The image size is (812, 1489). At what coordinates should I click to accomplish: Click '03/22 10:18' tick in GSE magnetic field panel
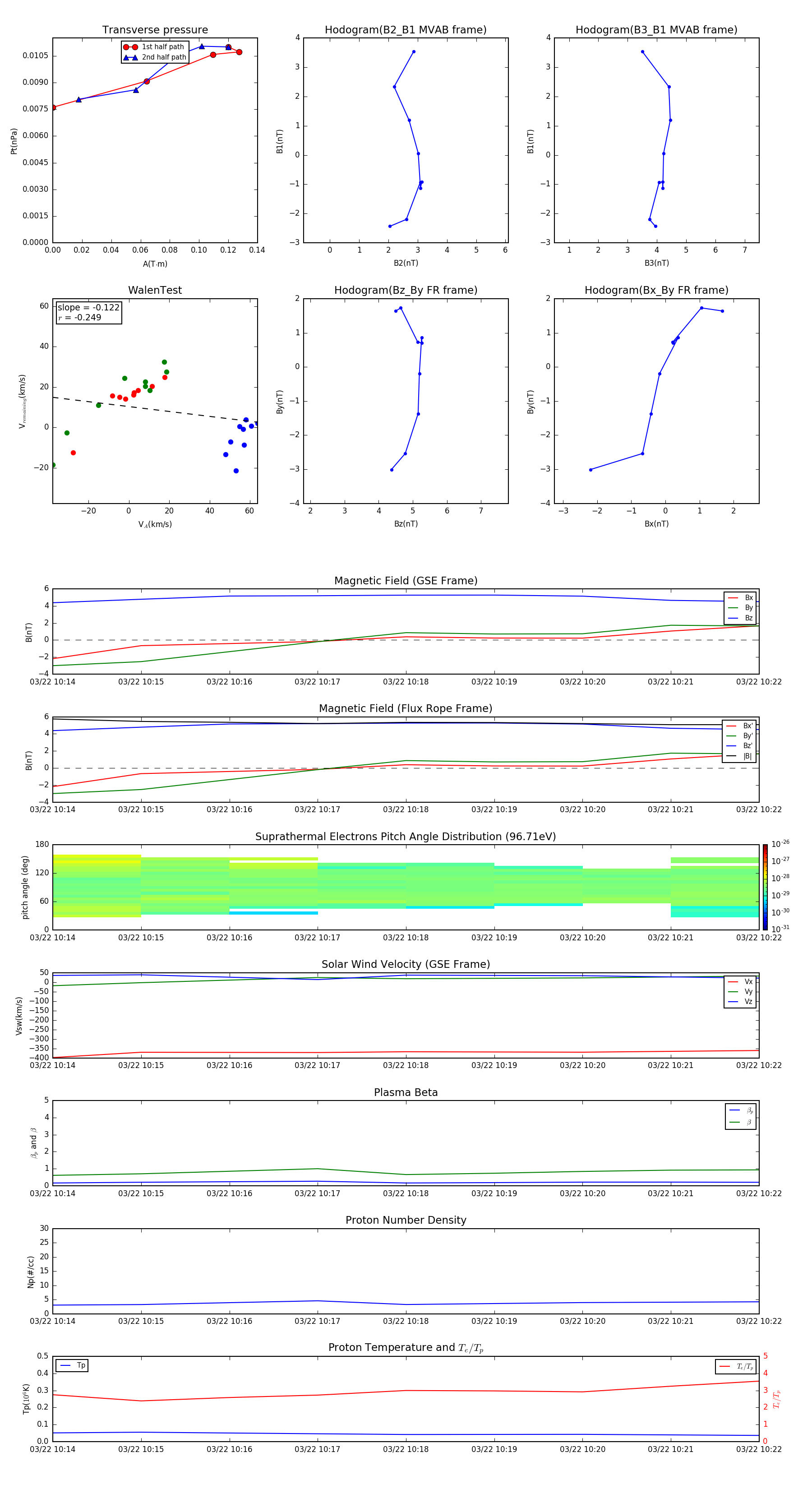click(406, 682)
